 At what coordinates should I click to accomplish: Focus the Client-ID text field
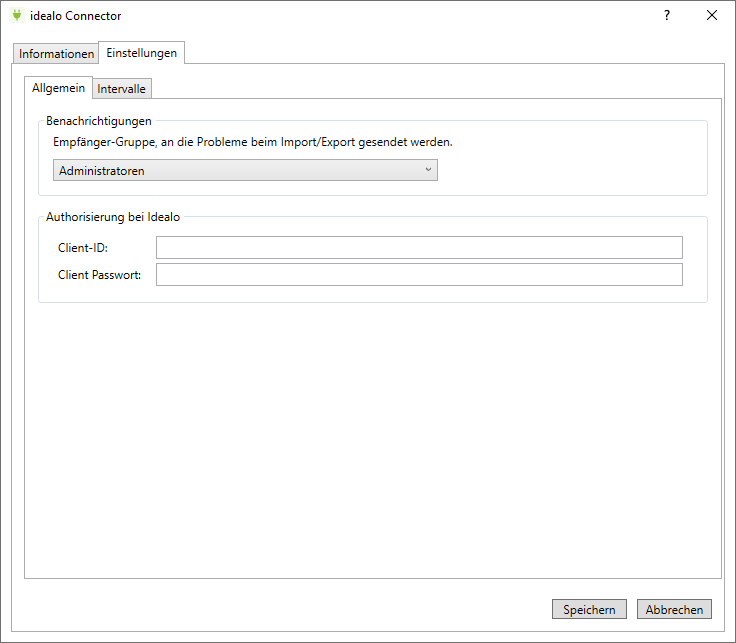click(419, 248)
